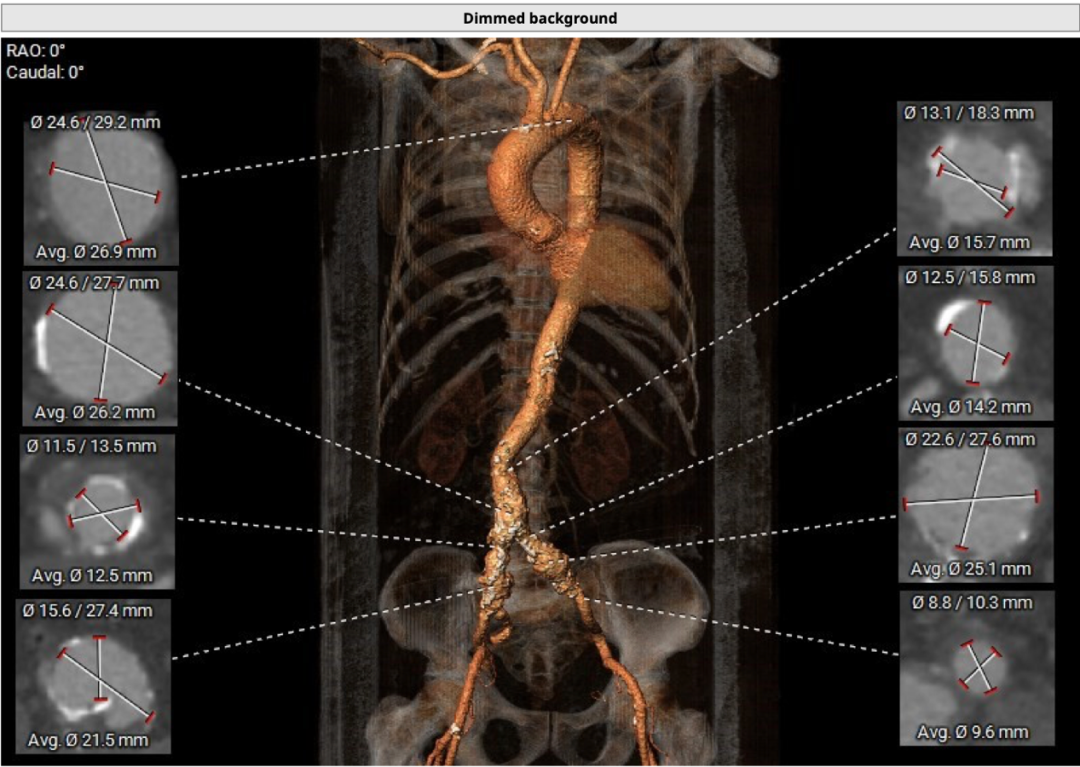Open the cross-section thumbnail averaging 12.5 mm
The height and width of the screenshot is (767, 1080).
(97, 511)
